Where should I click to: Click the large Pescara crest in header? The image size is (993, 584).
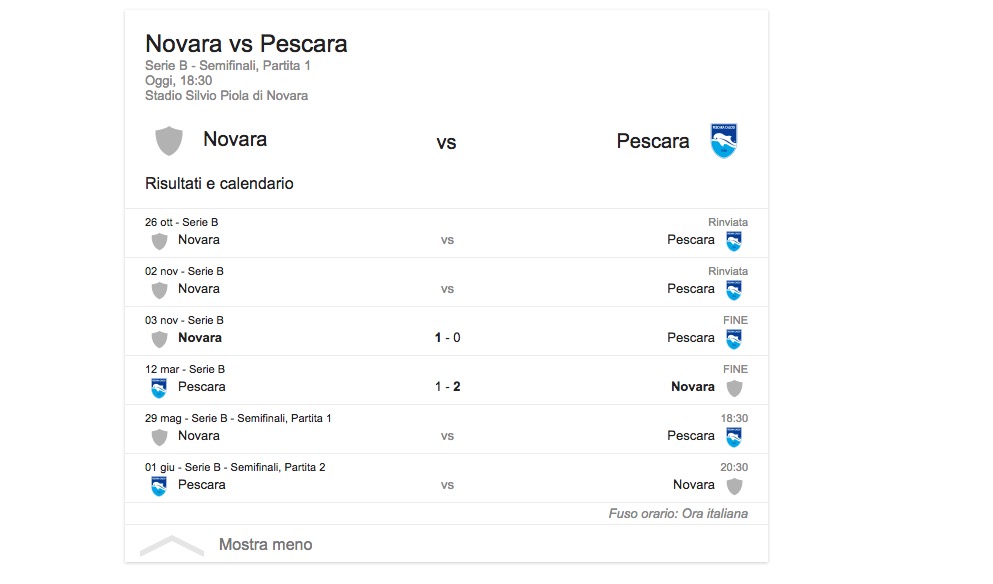pyautogui.click(x=723, y=141)
